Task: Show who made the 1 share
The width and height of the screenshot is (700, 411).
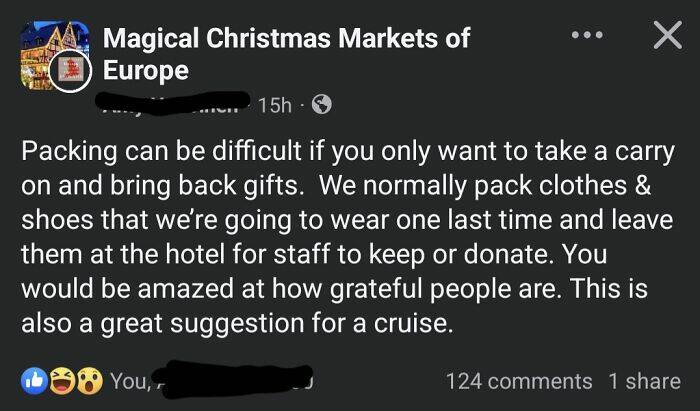Action: pyautogui.click(x=644, y=381)
